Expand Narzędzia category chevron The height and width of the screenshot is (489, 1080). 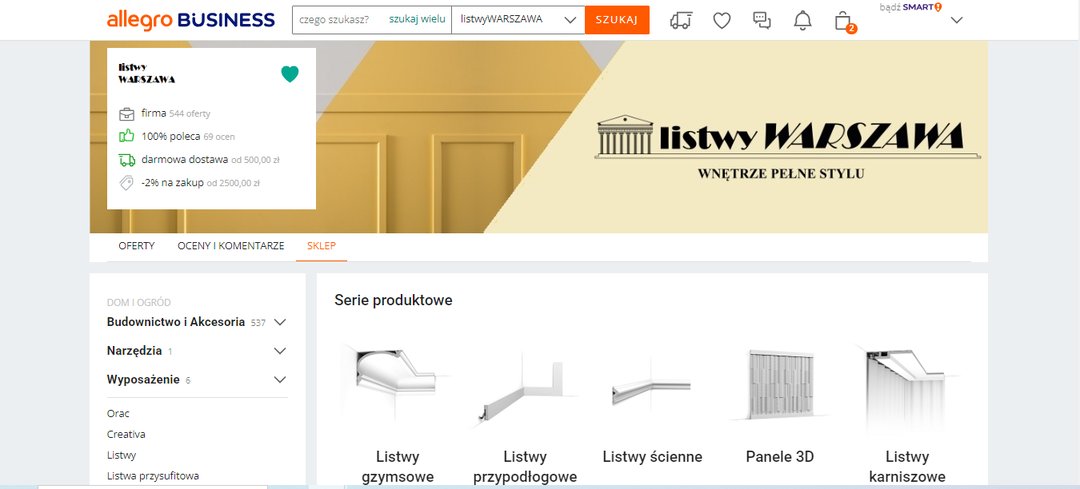[280, 351]
